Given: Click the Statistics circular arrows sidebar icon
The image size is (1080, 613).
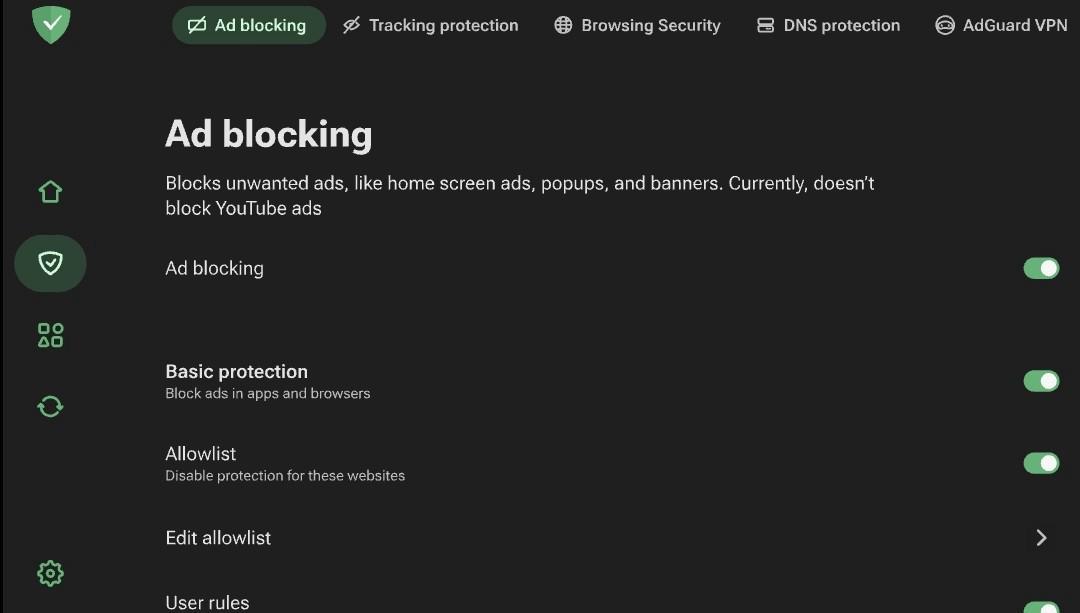Looking at the screenshot, I should point(50,406).
